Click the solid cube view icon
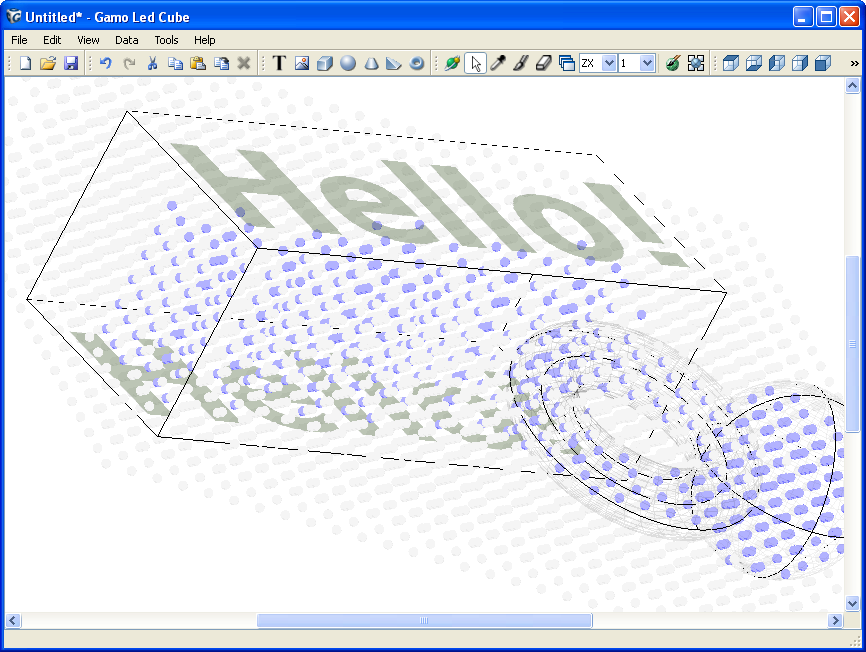Screen dimensions: 866x652 point(822,63)
